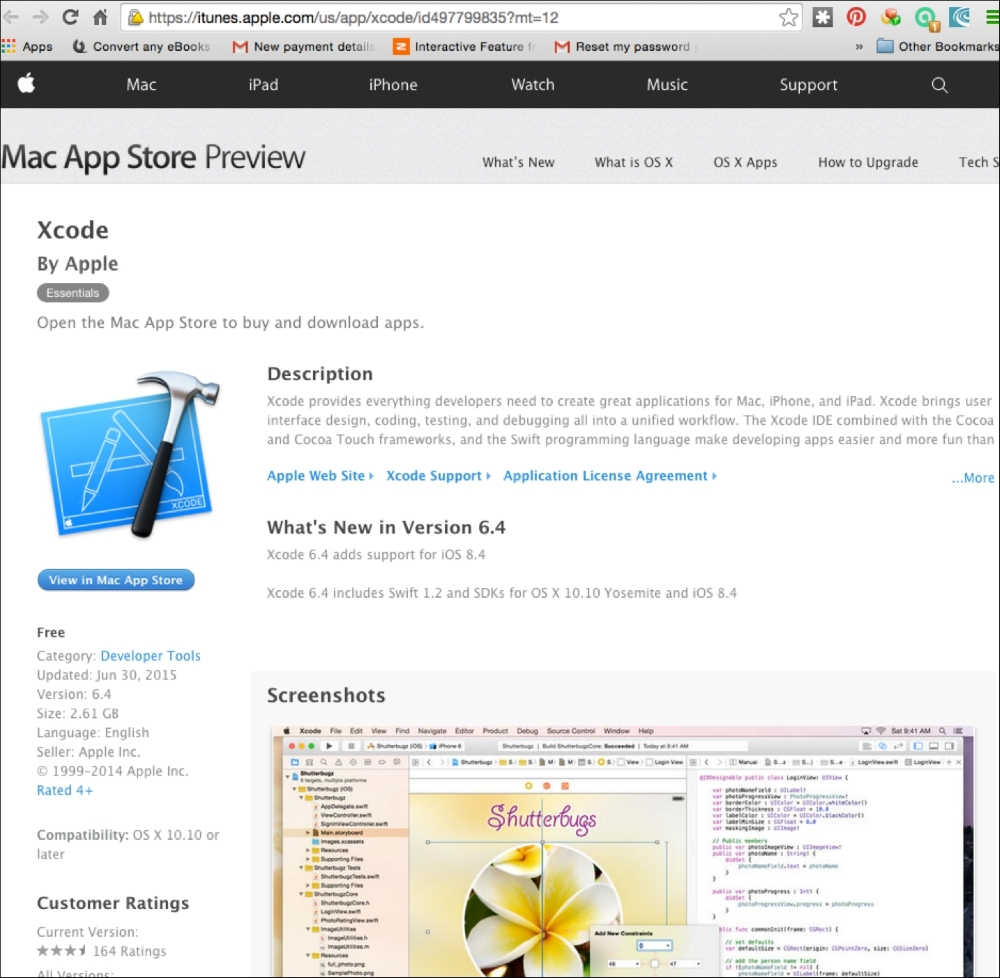
Task: Click the Pinterest extension icon
Action: (x=856, y=17)
